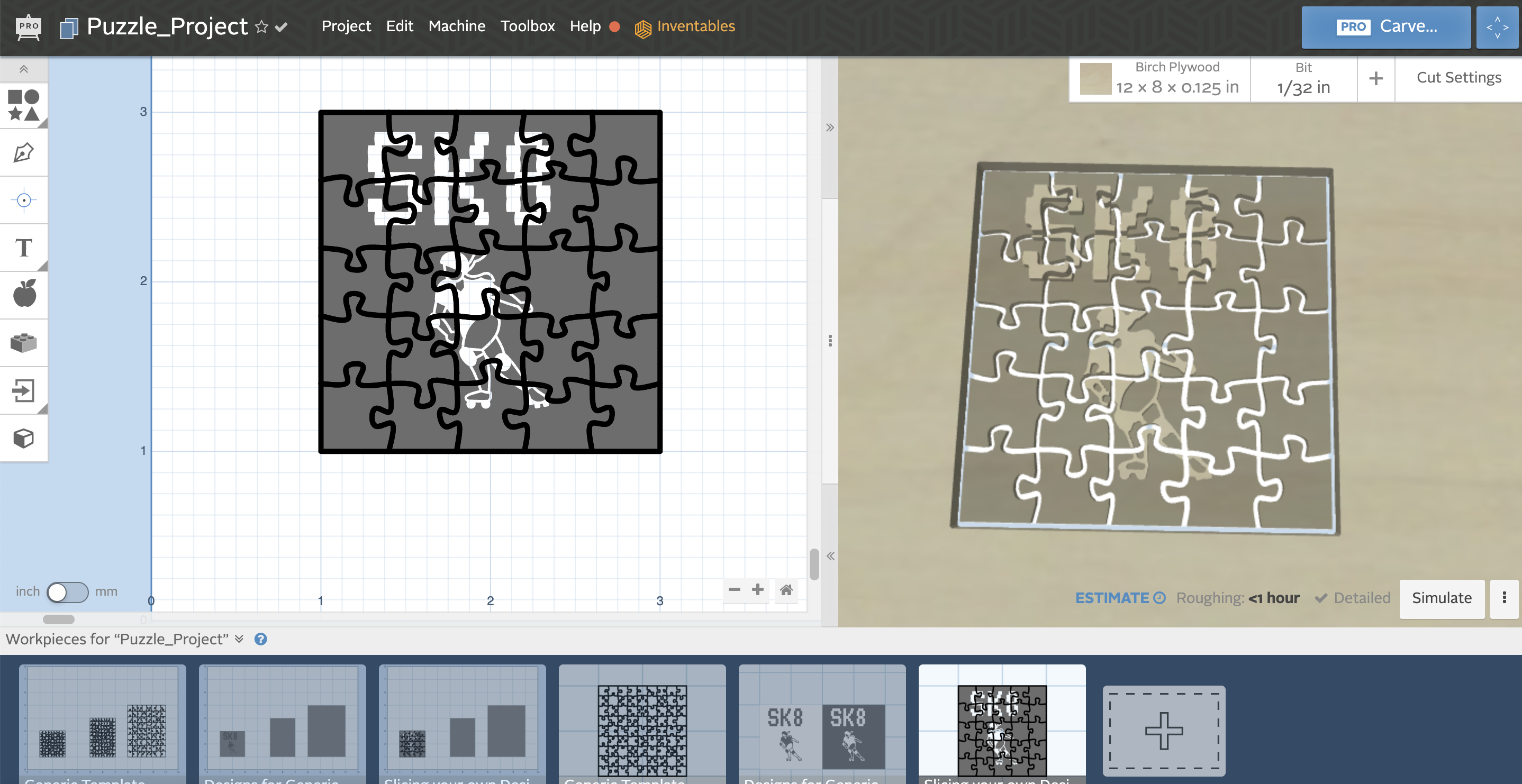Select the Shapes tool in sidebar
This screenshot has width=1522, height=784.
(24, 105)
